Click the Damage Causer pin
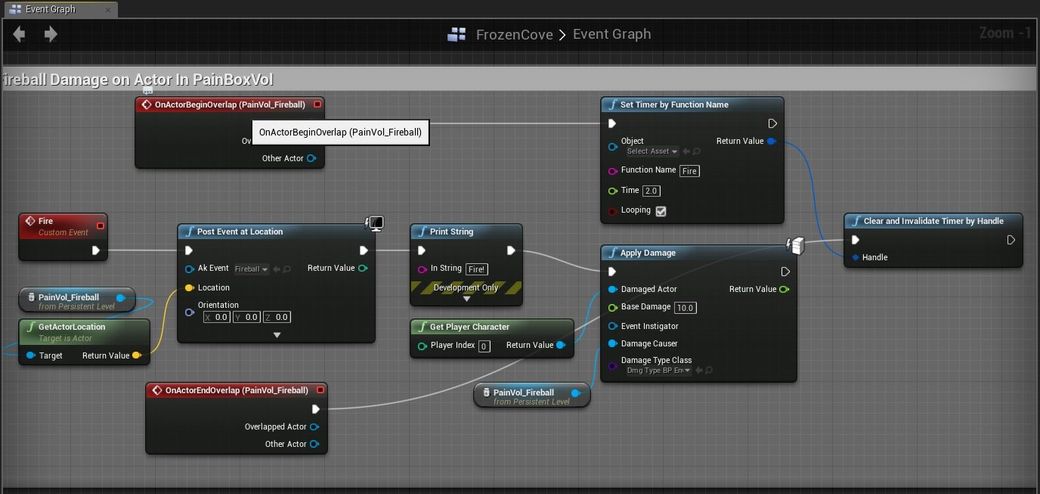 pos(613,343)
